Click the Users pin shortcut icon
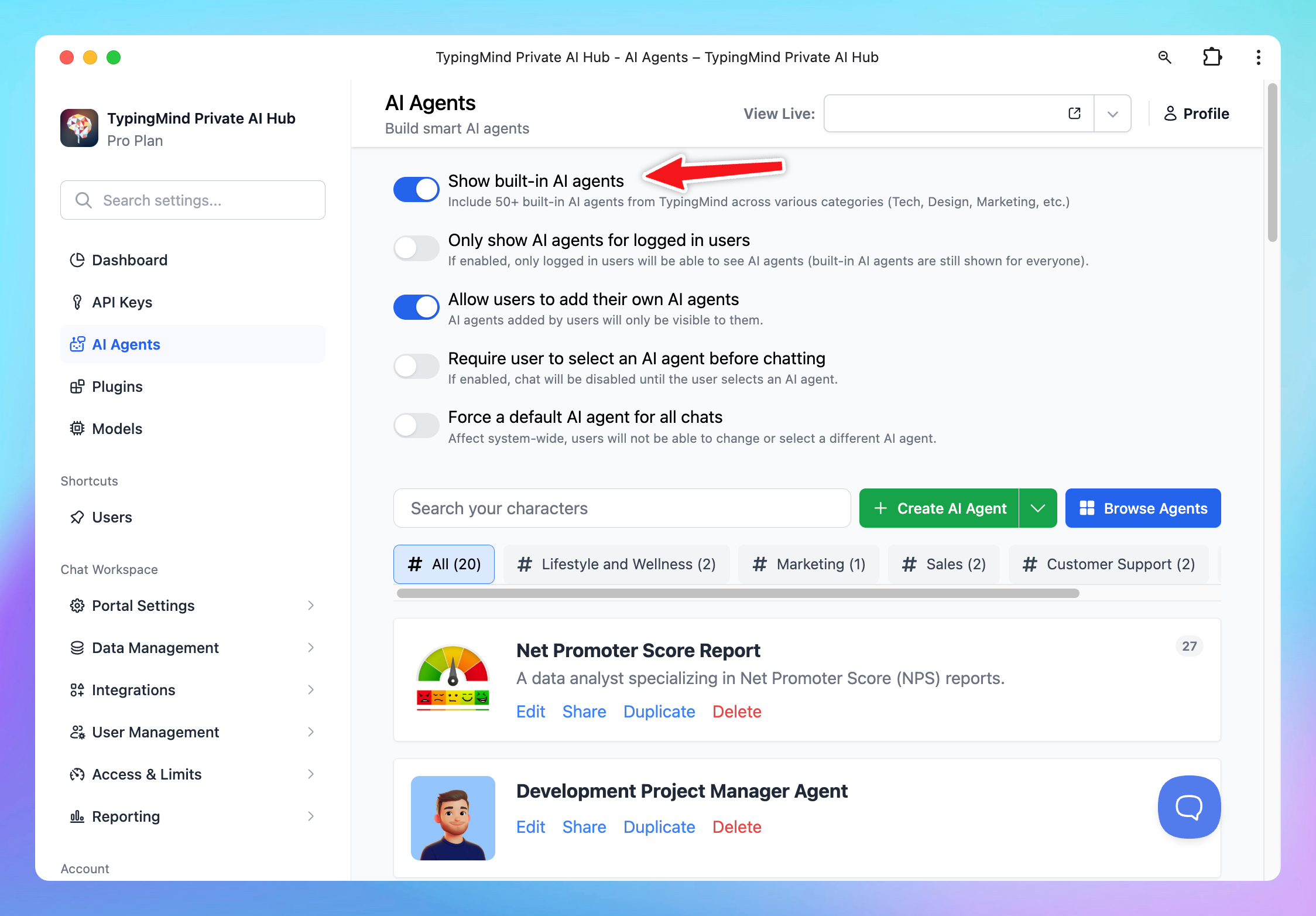 [x=77, y=517]
